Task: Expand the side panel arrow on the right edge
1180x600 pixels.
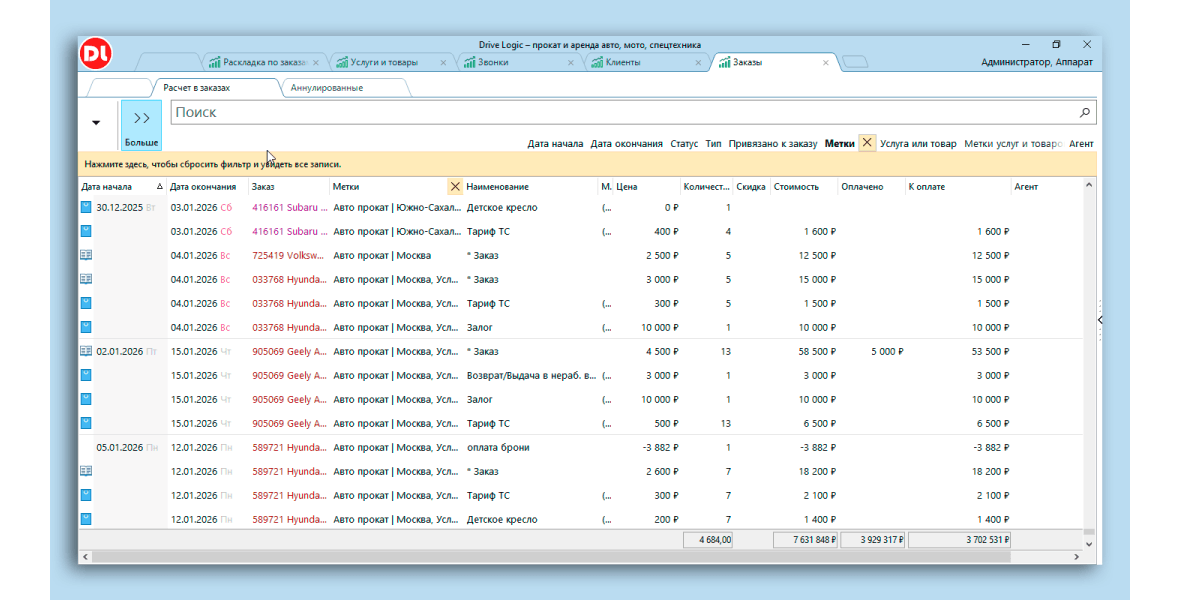Action: point(1099,320)
